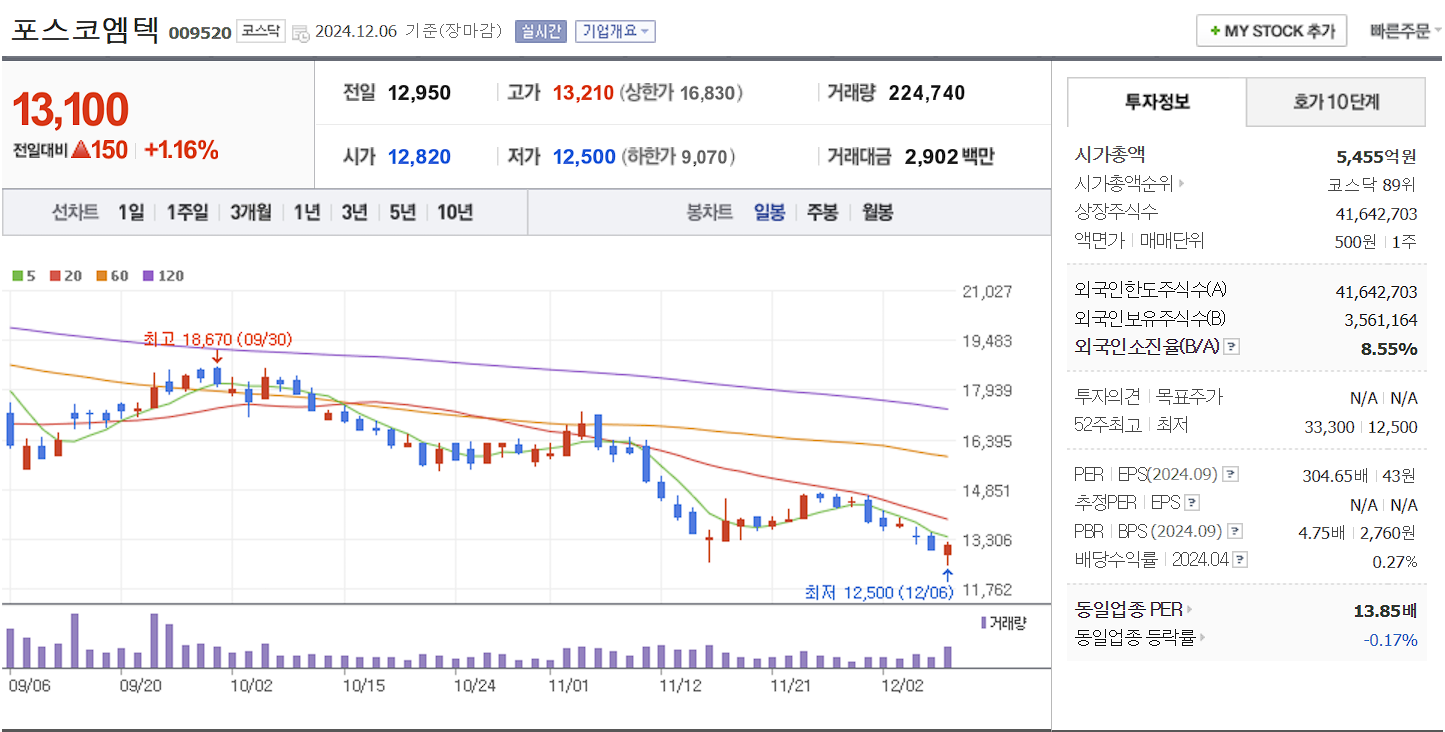The width and height of the screenshot is (1445, 732).
Task: Switch the candle chart to 주봉 view
Action: pos(821,211)
